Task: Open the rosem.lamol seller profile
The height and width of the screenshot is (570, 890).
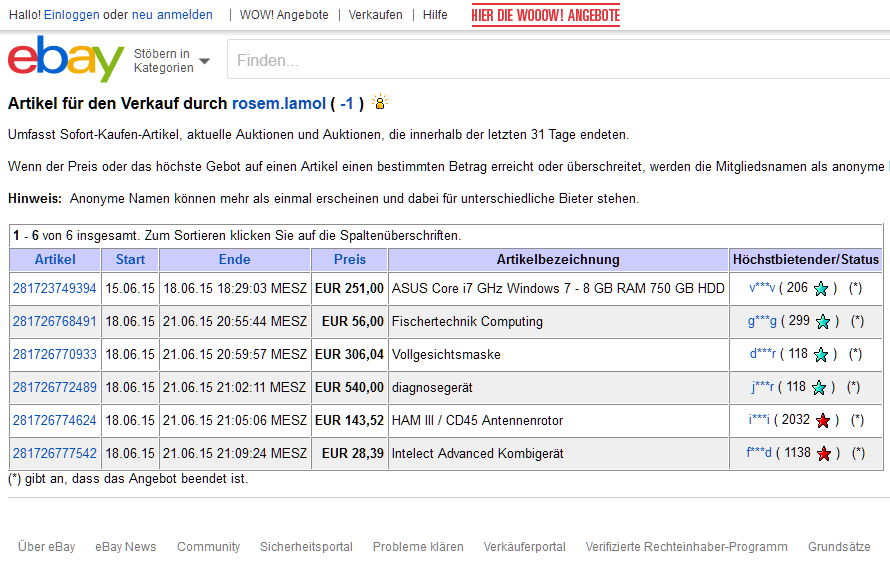Action: click(279, 103)
